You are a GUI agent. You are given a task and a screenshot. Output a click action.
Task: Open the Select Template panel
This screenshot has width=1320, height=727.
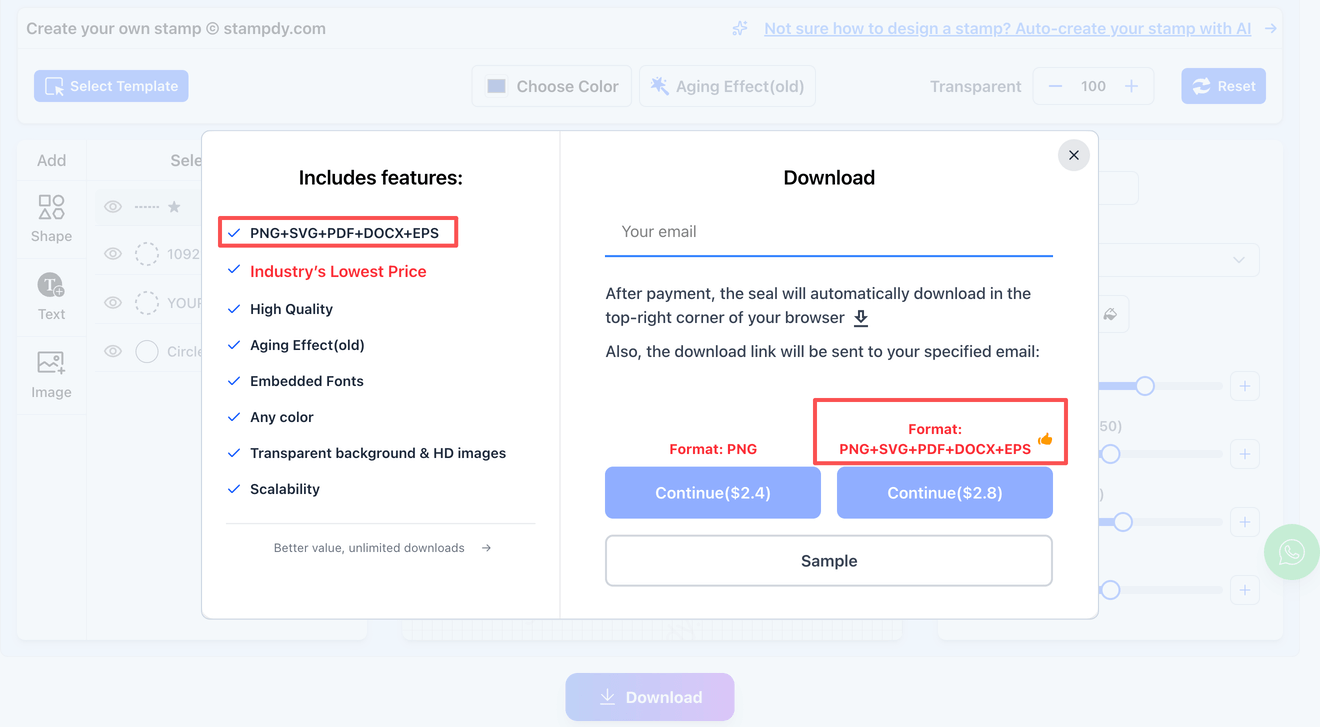click(x=111, y=86)
